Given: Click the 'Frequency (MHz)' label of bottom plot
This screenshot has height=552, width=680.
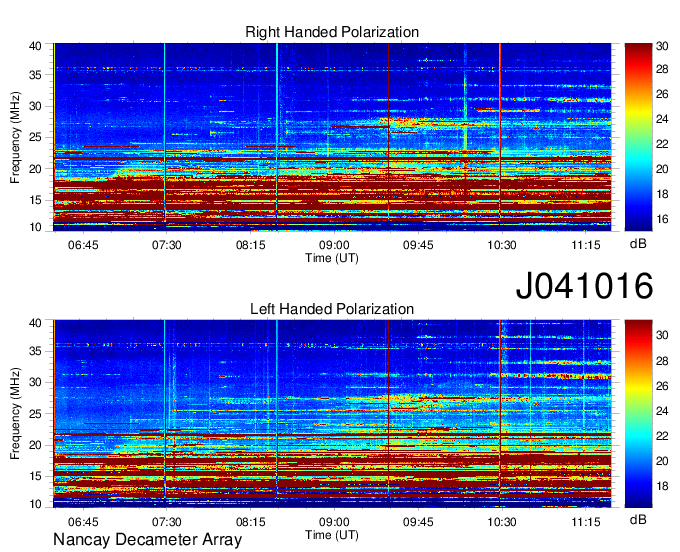Looking at the screenshot, I should [15, 414].
